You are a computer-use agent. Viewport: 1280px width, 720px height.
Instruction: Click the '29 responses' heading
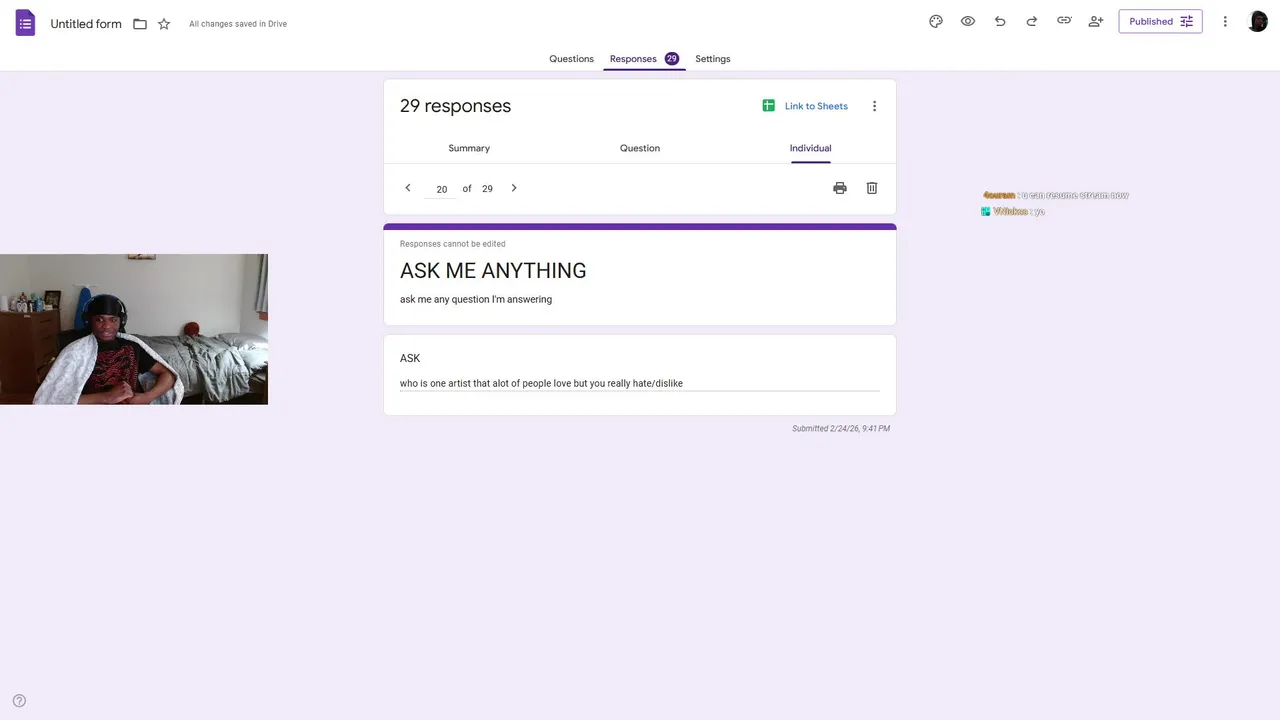(455, 106)
